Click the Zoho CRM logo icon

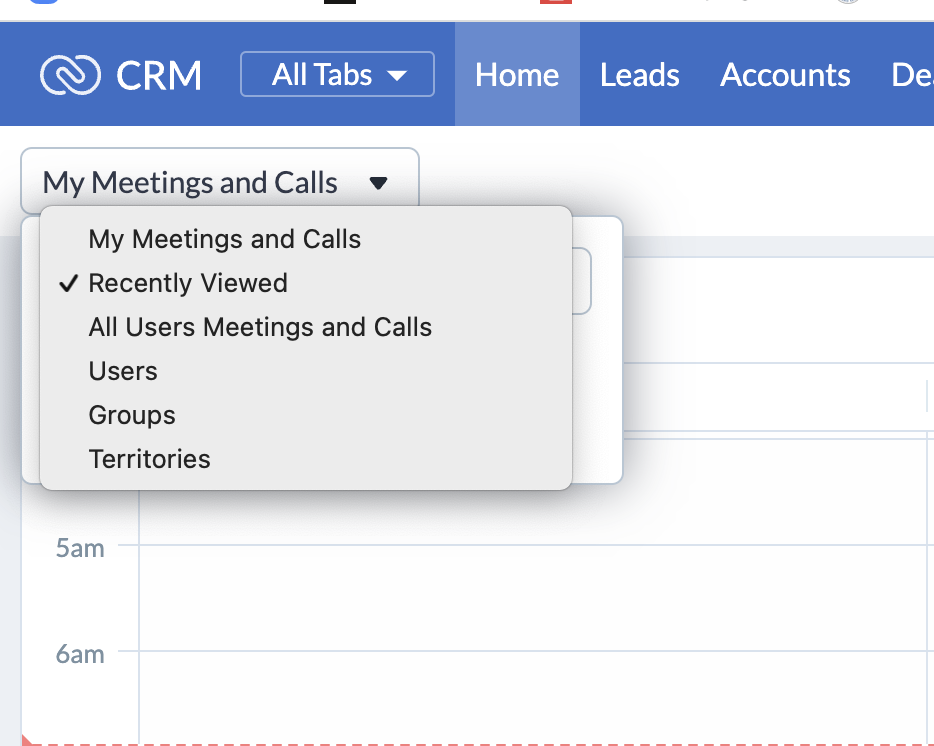pos(70,75)
